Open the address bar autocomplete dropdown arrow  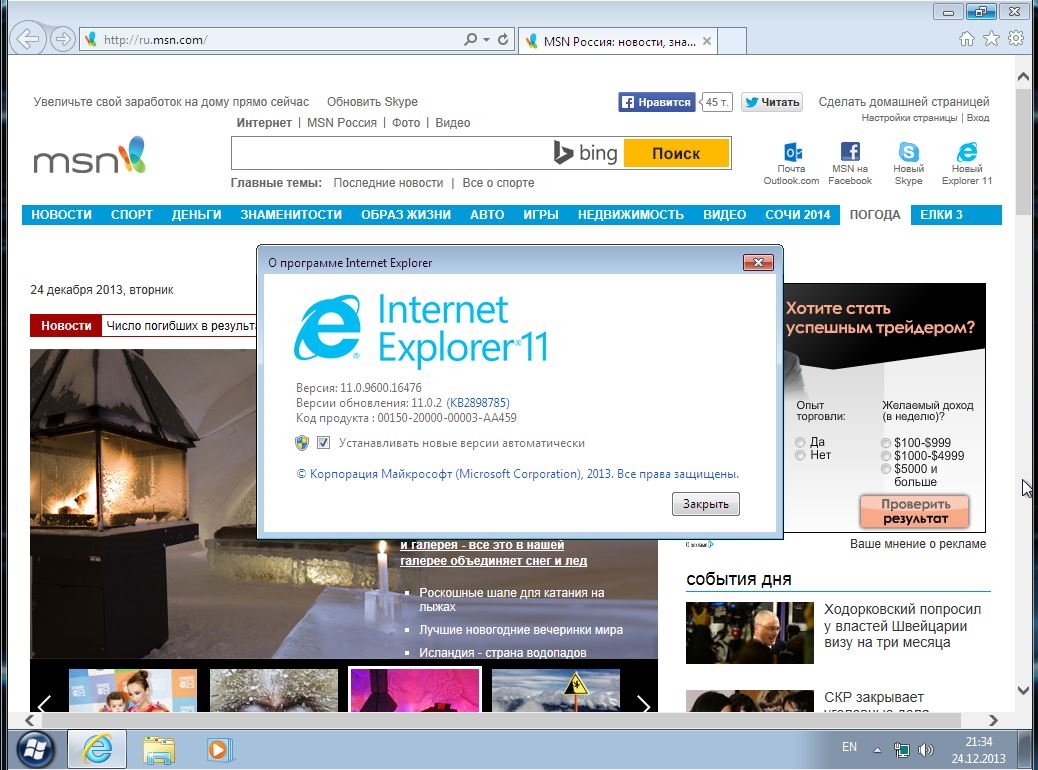point(487,39)
